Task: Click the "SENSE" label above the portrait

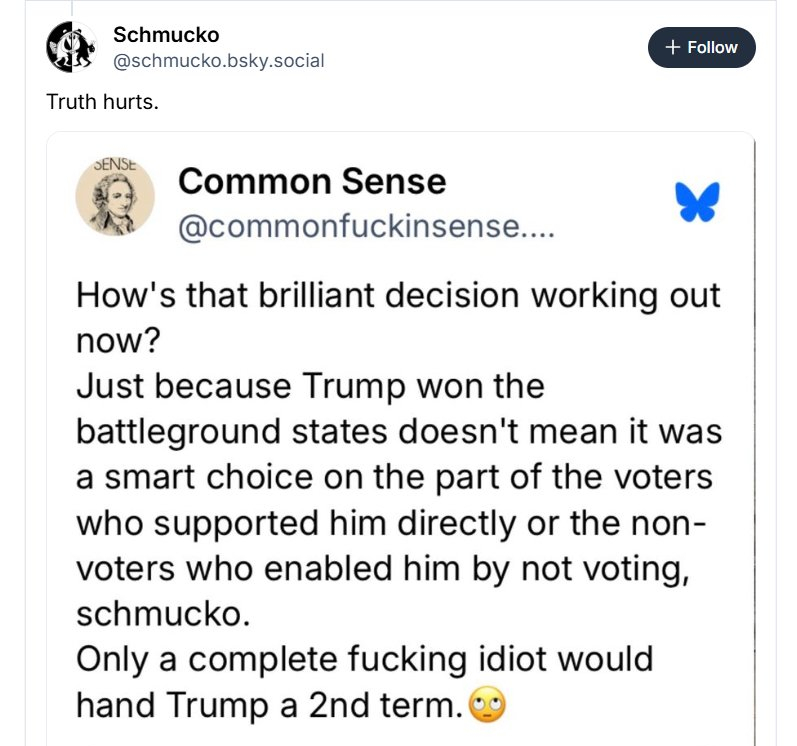Action: click(x=115, y=163)
